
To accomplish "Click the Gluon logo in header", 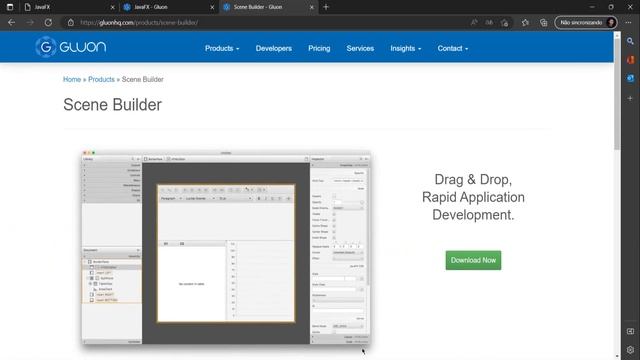I will 71,47.
